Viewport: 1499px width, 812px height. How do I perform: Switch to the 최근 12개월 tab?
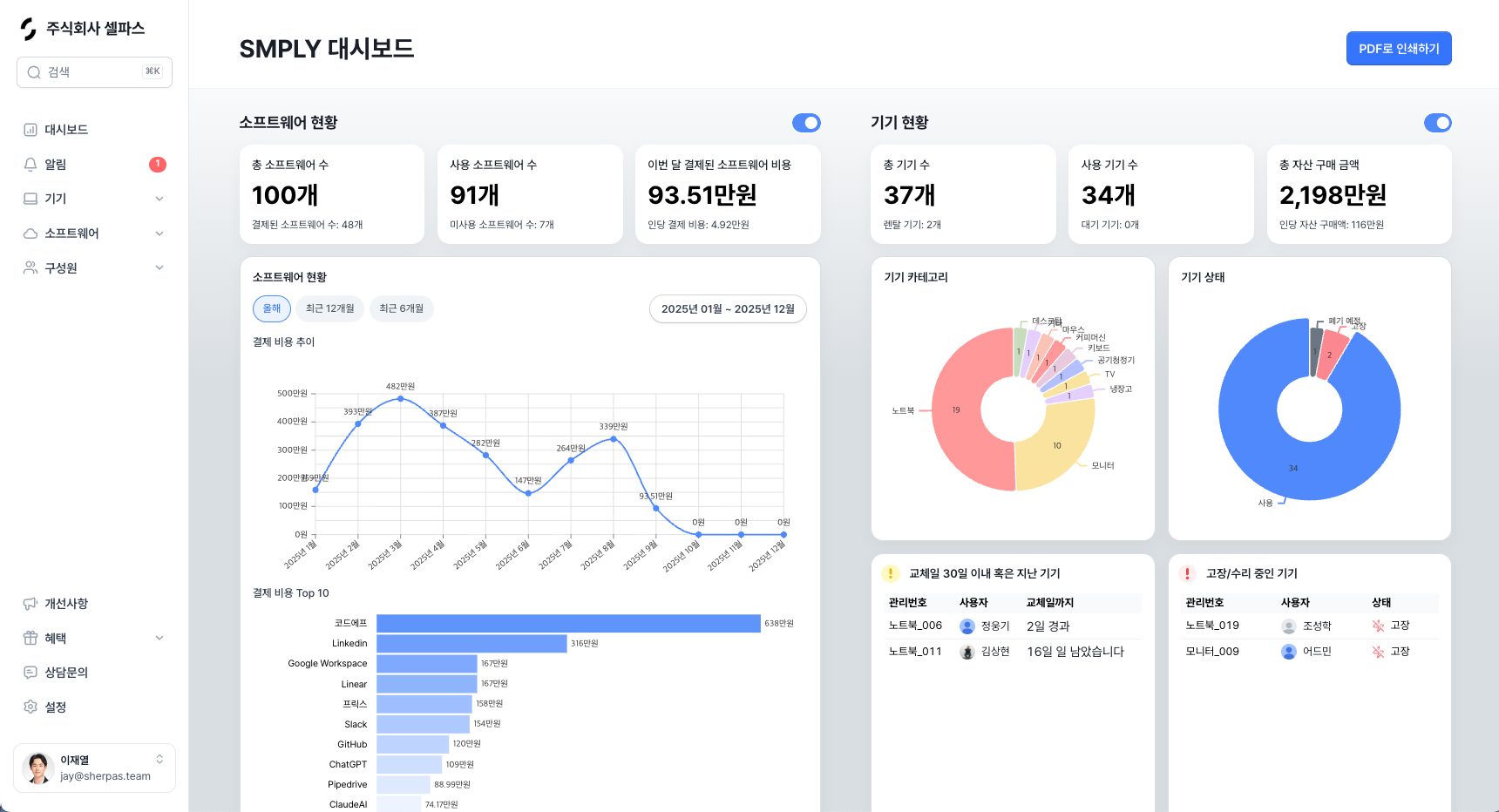coord(329,308)
